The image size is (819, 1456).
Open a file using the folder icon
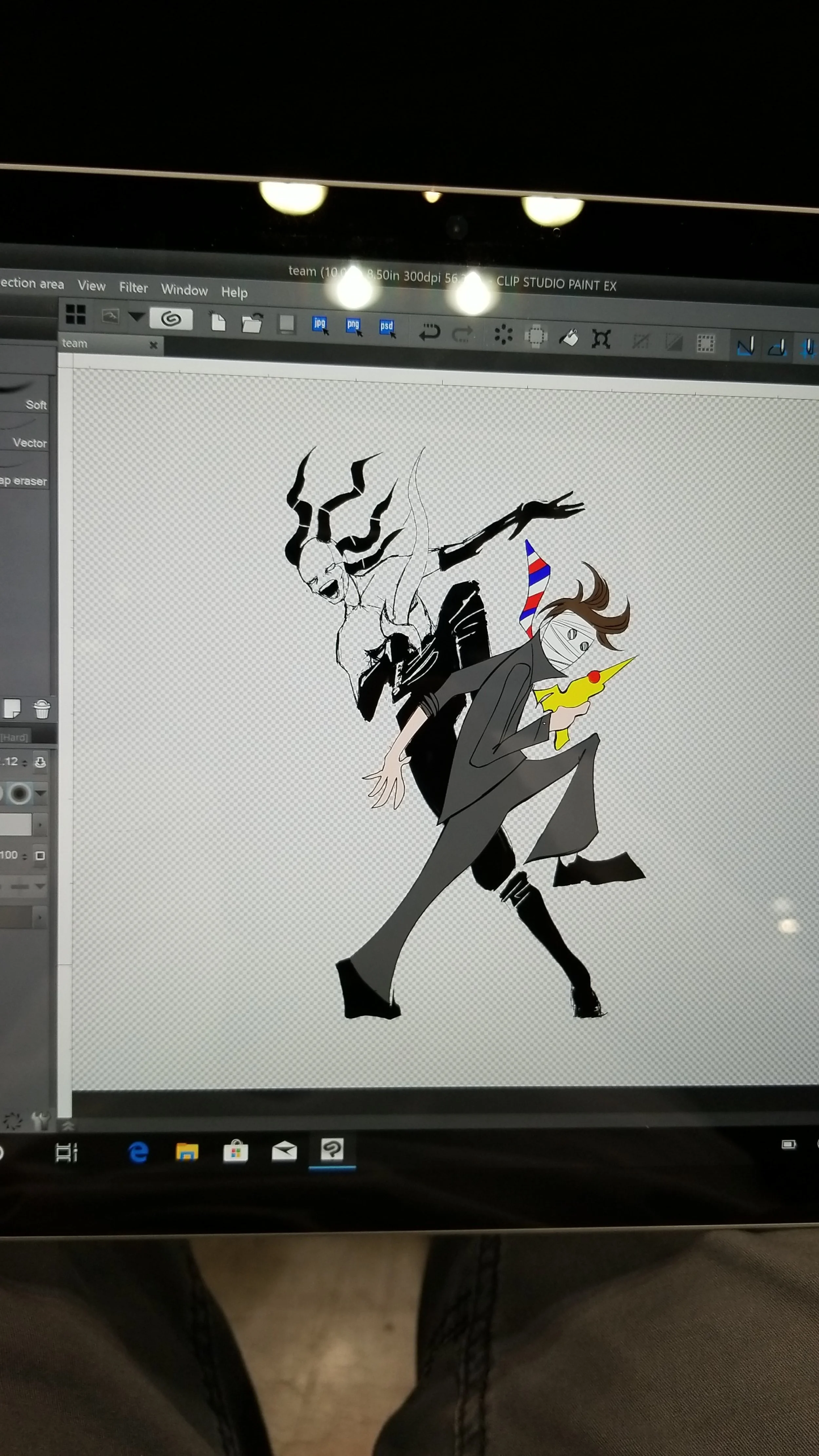tap(252, 323)
